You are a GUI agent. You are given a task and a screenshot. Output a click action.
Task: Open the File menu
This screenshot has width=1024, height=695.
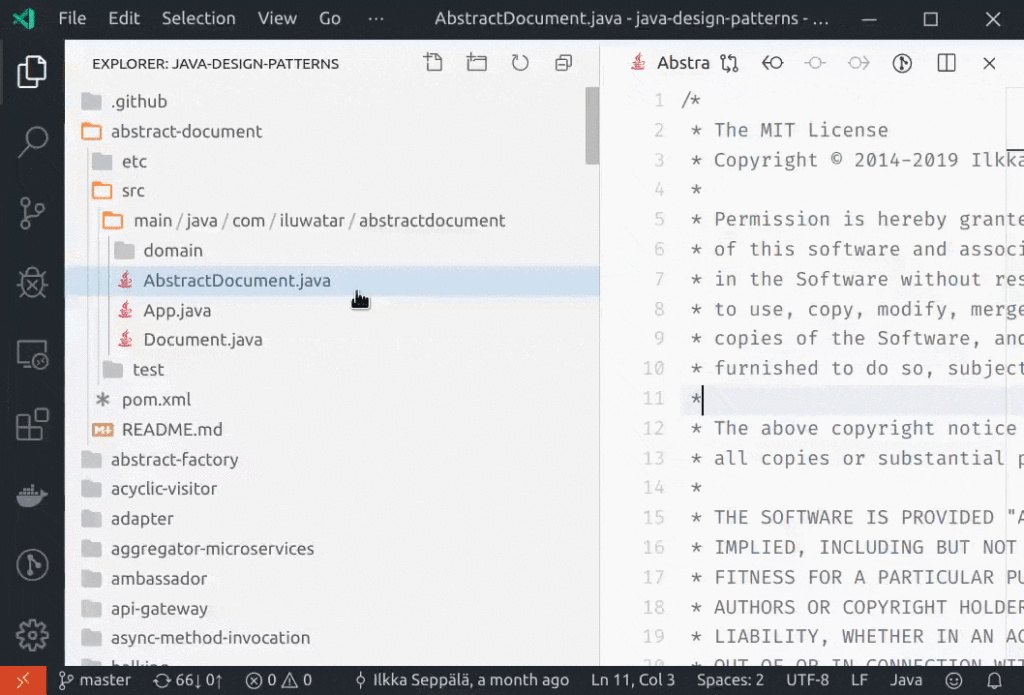(x=71, y=18)
